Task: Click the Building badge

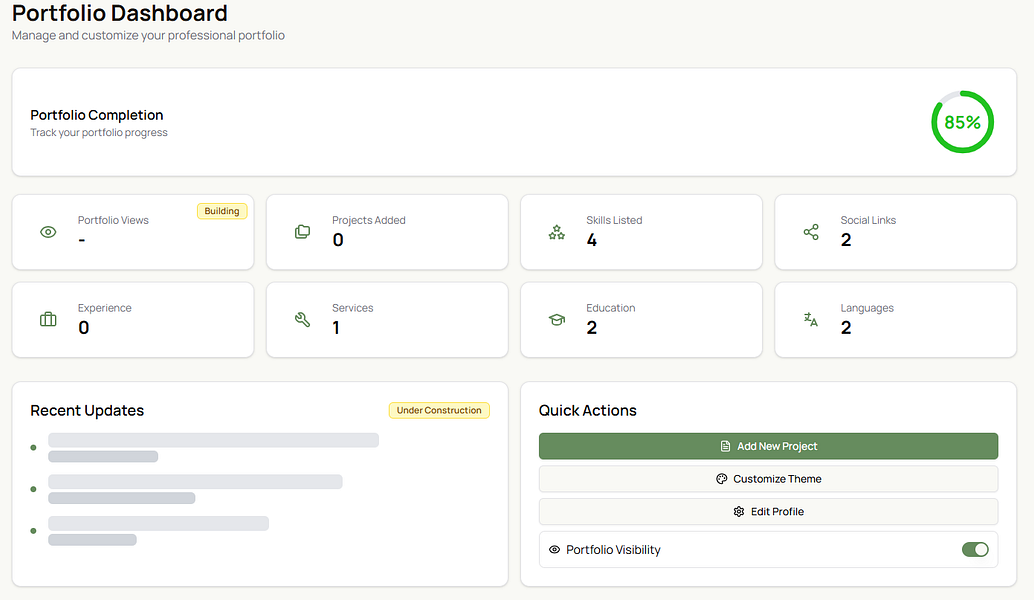Action: click(222, 211)
